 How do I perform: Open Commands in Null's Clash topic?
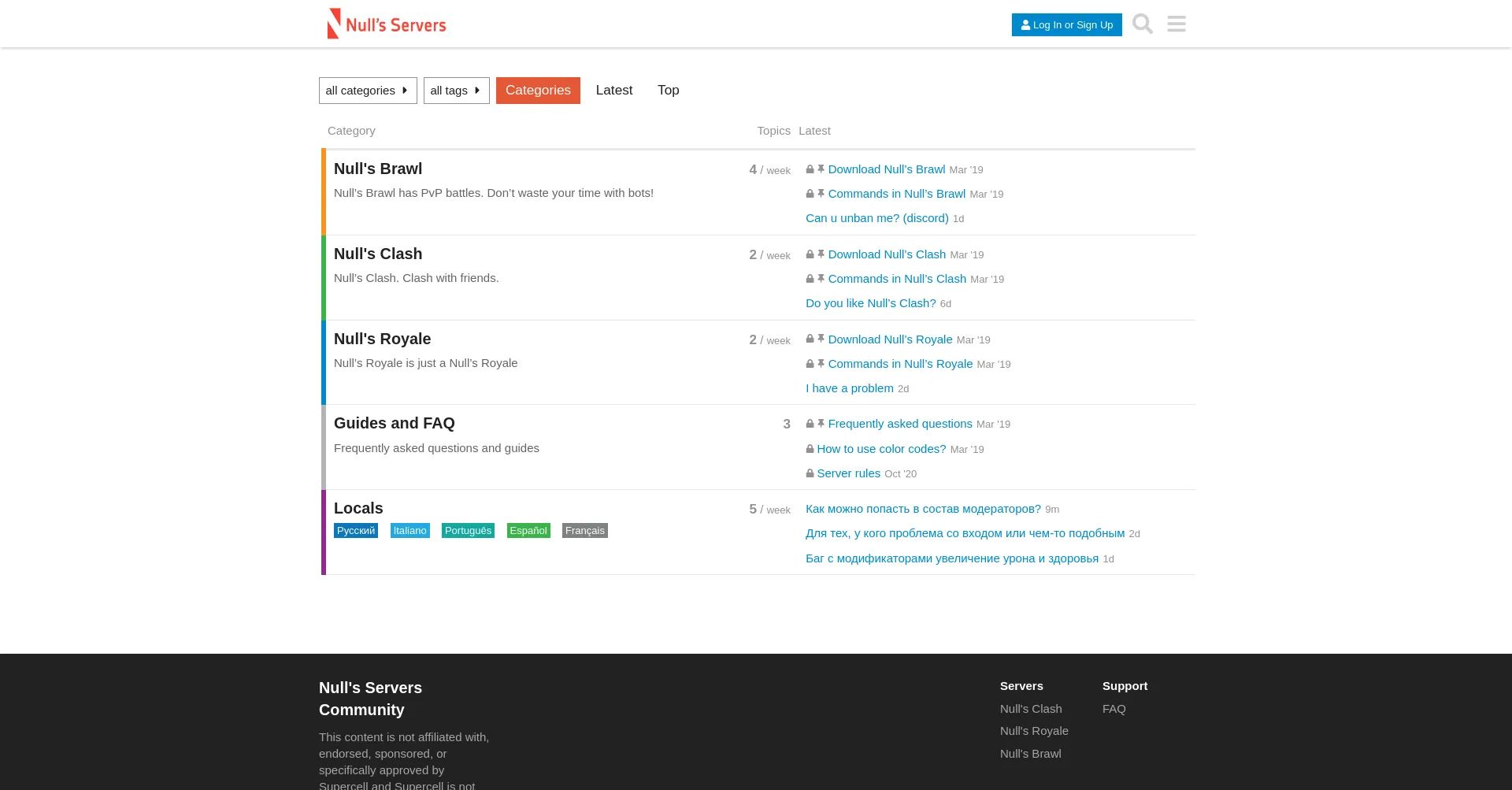point(897,279)
